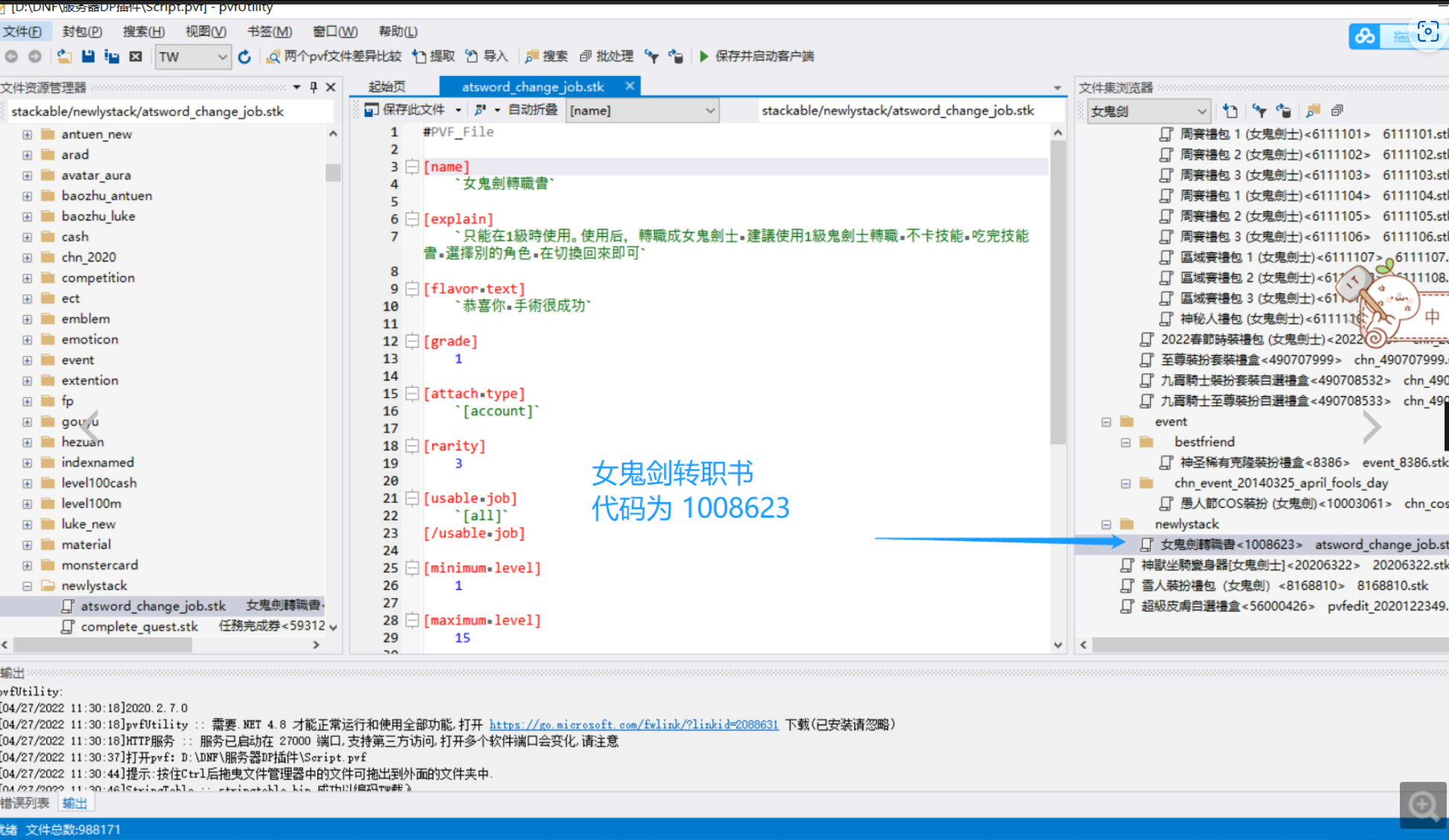The width and height of the screenshot is (1449, 840).
Task: Click search folder icon in fileset browser
Action: (1313, 111)
